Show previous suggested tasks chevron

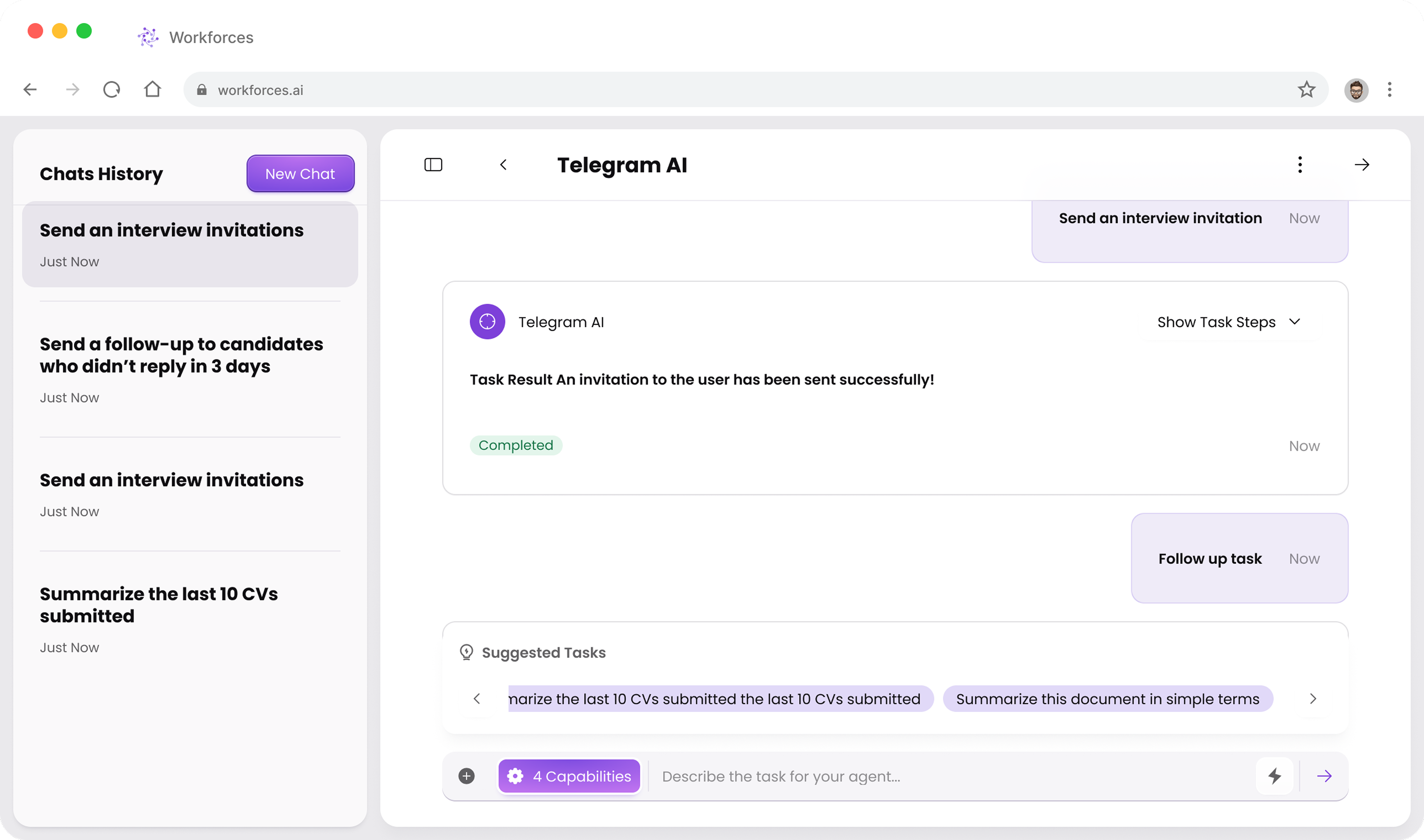[x=476, y=698]
